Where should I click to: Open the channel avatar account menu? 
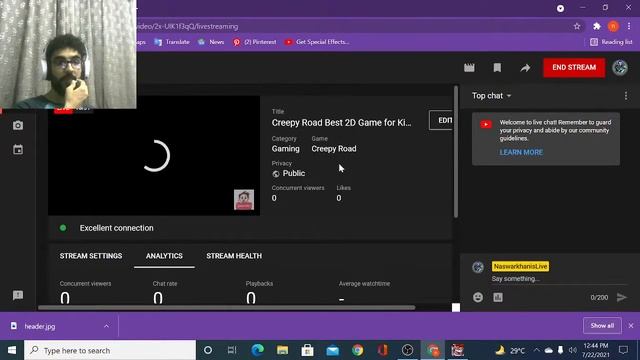pyautogui.click(x=620, y=67)
